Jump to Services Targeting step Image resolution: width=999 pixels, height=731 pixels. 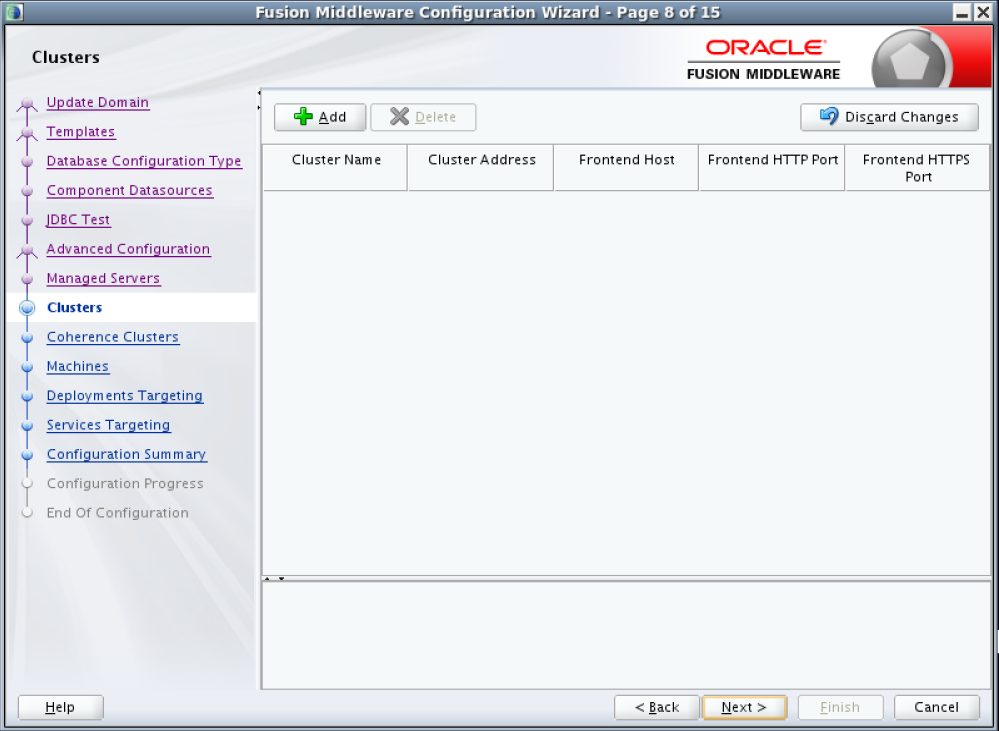coord(108,425)
